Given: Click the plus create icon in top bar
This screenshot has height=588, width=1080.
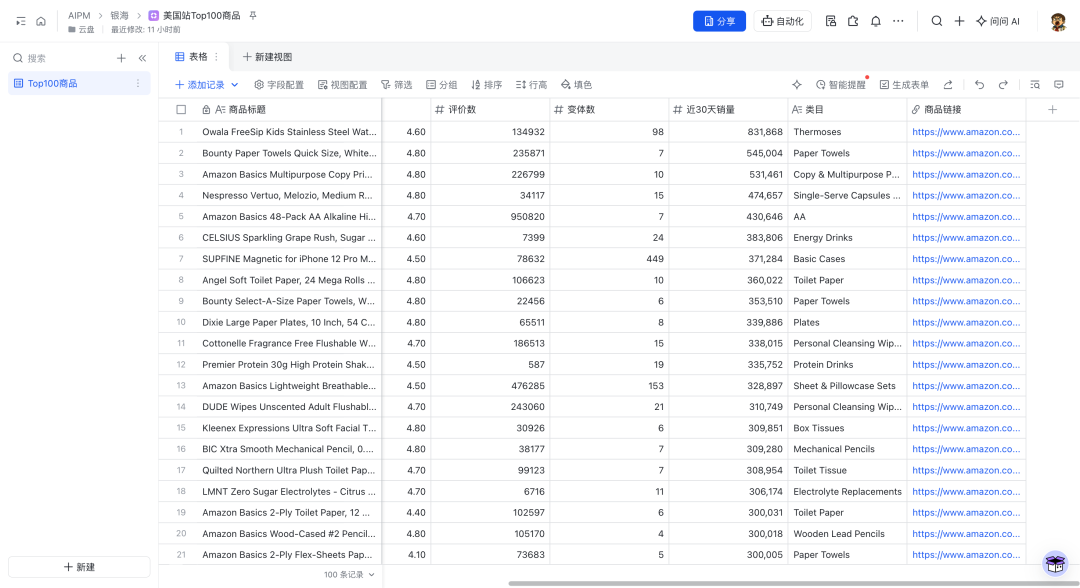Looking at the screenshot, I should (959, 21).
